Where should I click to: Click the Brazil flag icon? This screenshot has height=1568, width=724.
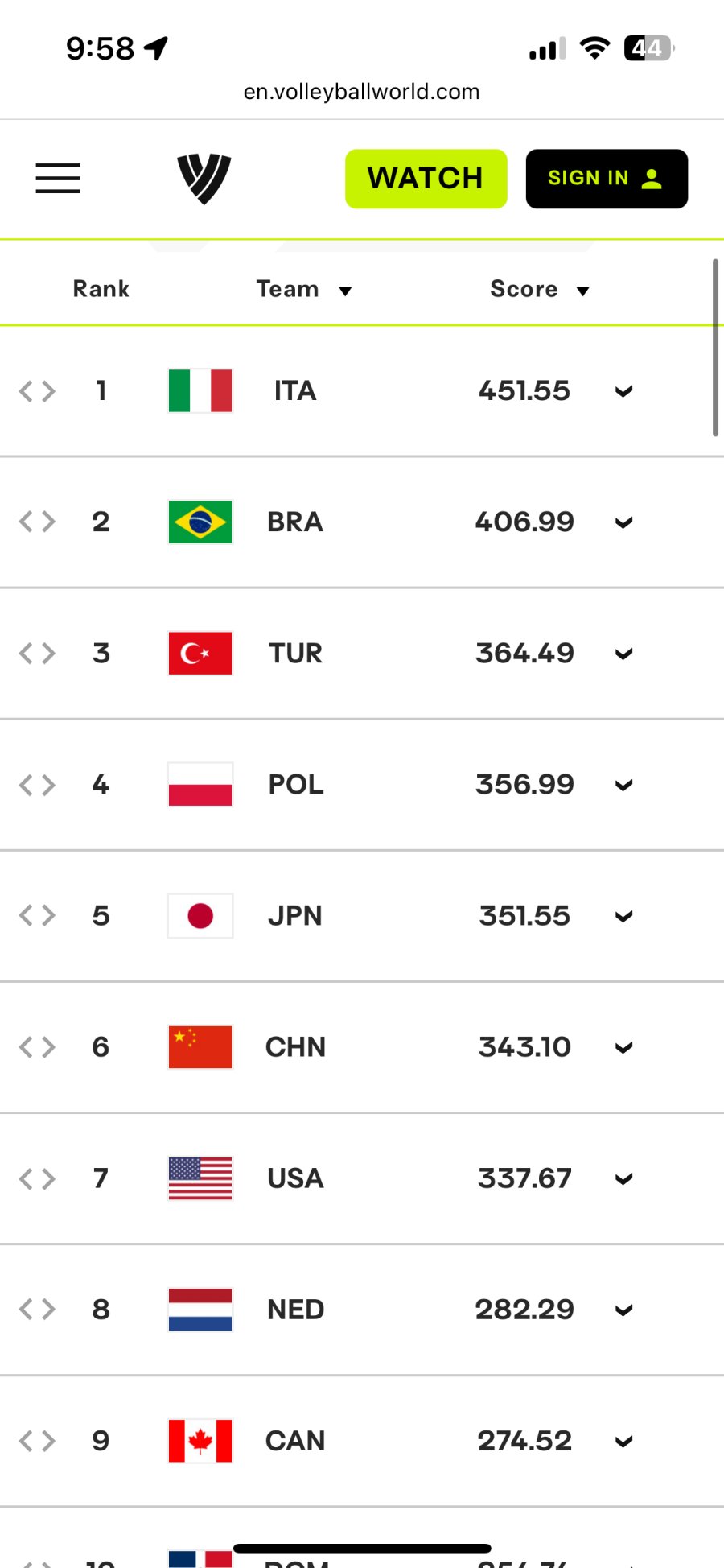point(200,522)
